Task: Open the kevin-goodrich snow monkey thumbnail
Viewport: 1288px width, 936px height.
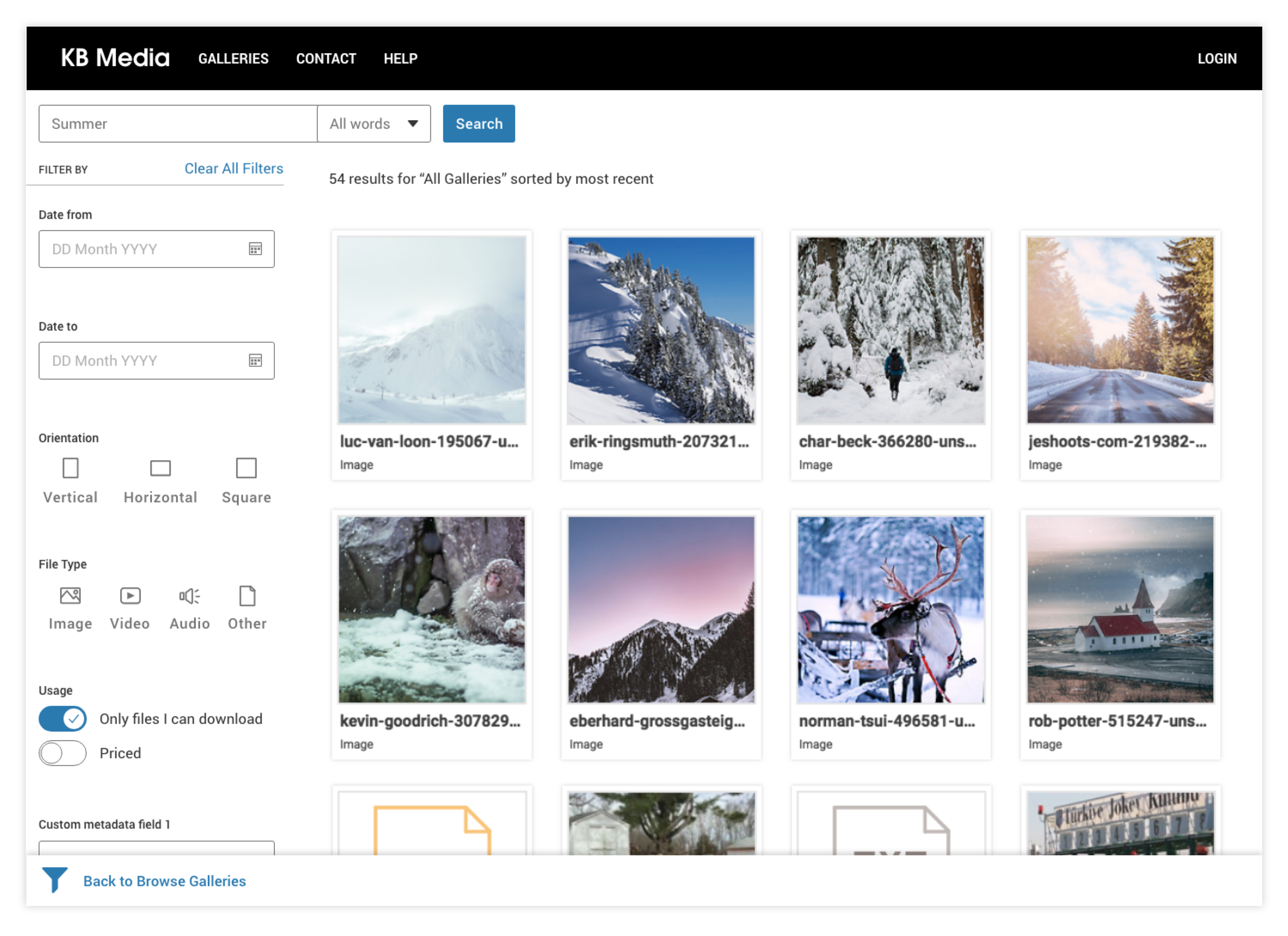Action: (431, 610)
